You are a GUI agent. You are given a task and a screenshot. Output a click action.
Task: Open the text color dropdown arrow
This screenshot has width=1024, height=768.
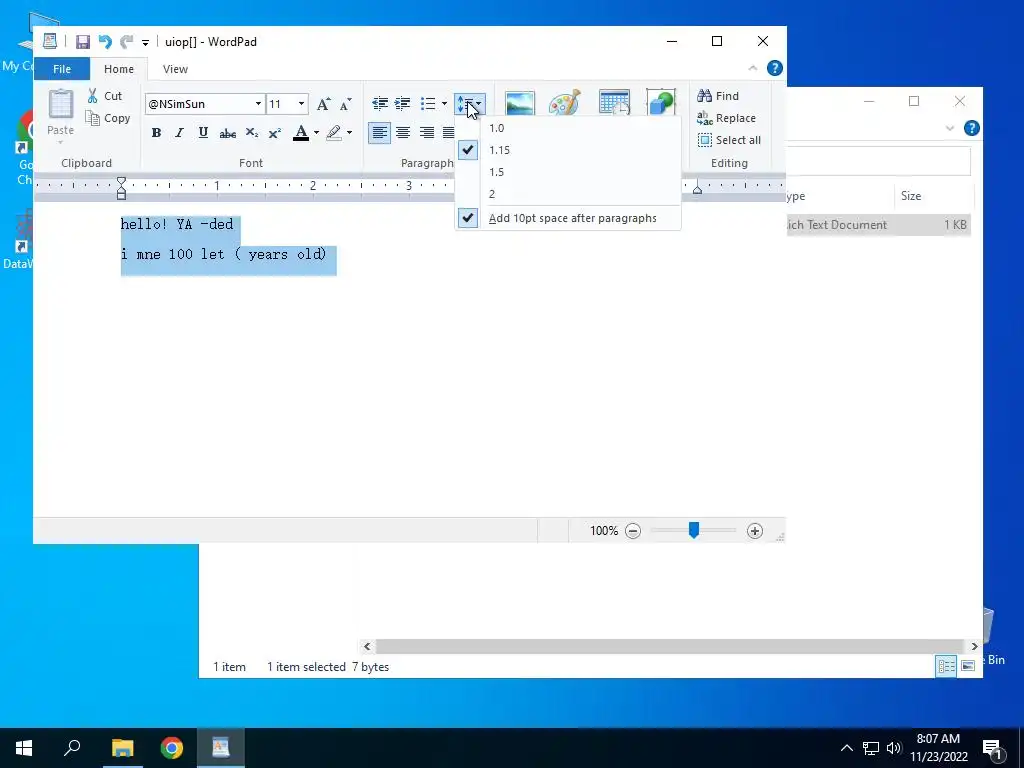point(316,133)
